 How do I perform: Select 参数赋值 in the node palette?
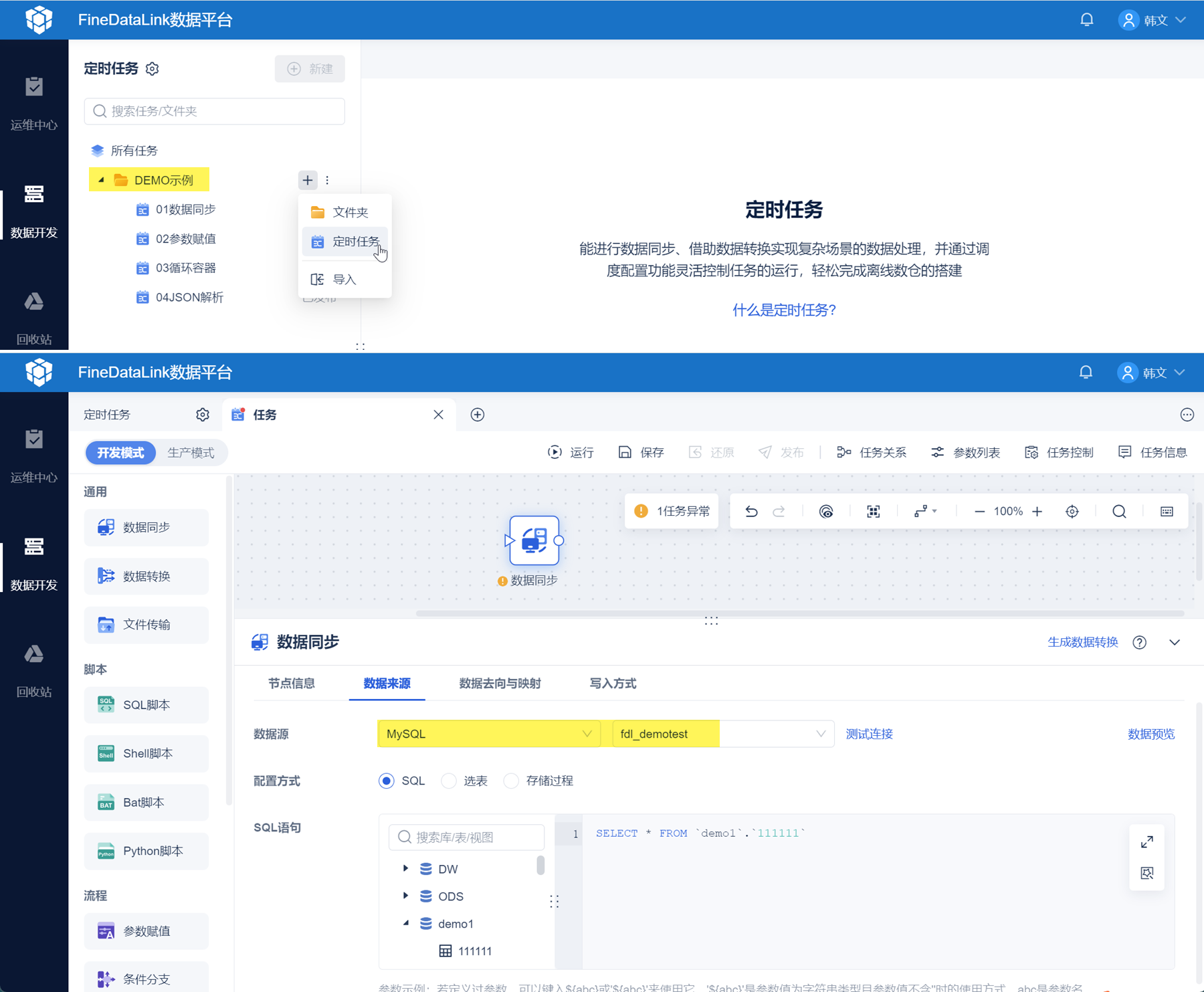click(146, 931)
